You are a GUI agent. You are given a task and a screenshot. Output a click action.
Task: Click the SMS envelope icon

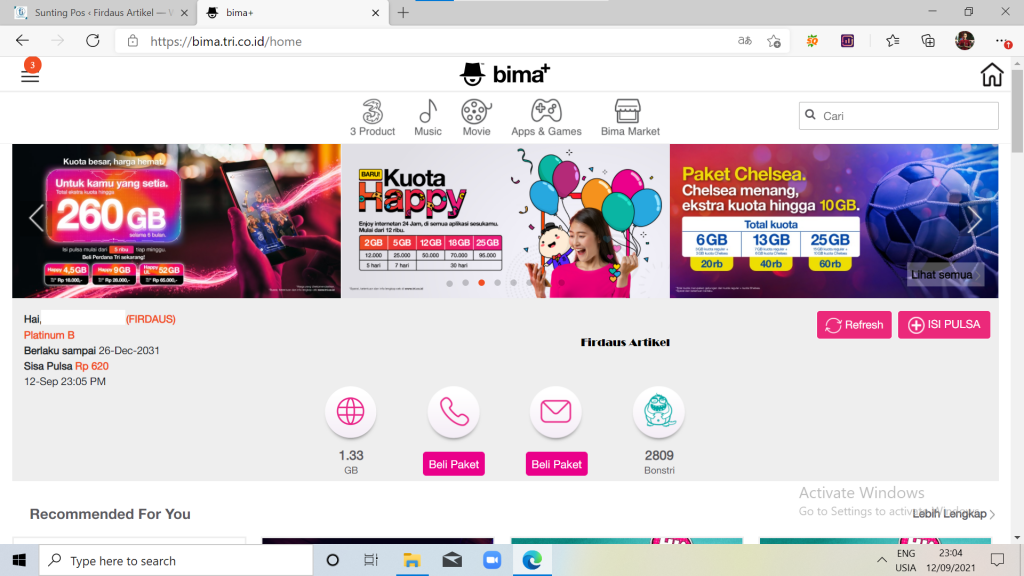(555, 411)
